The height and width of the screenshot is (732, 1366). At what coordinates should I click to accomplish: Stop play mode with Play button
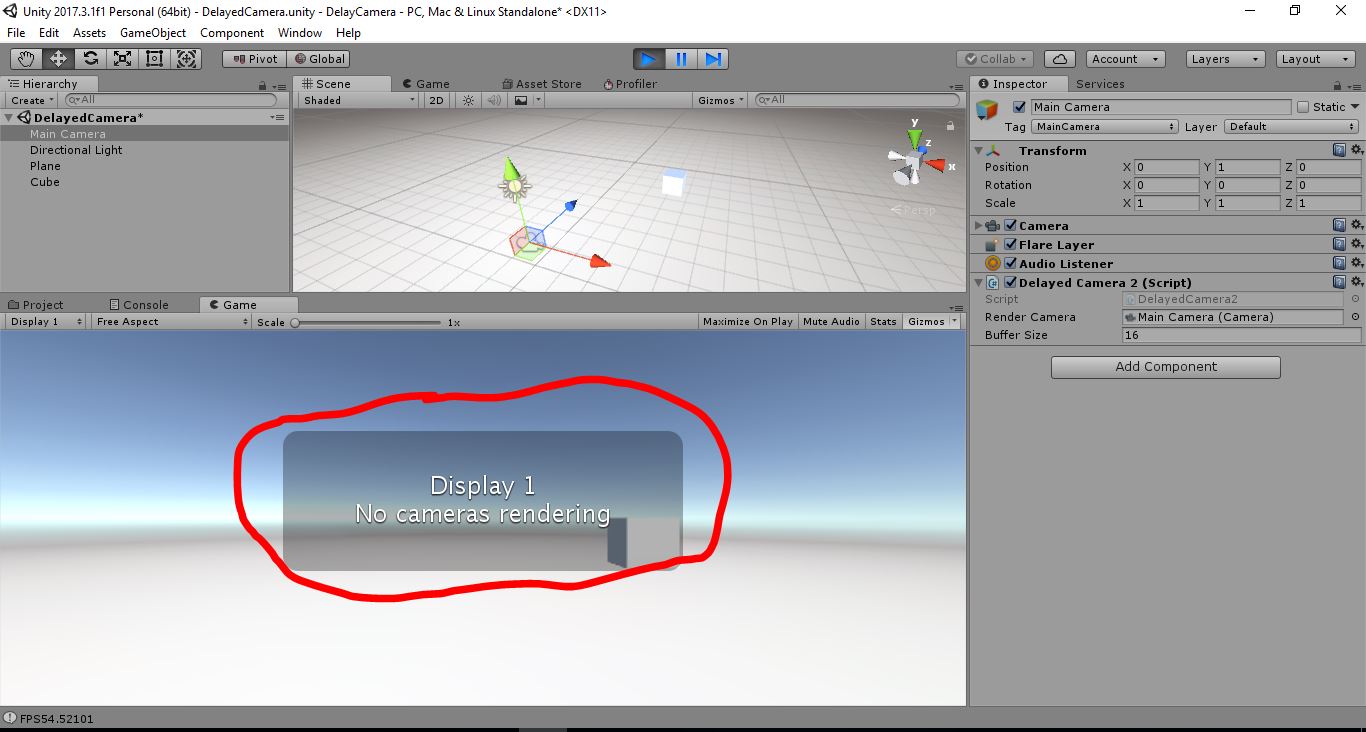click(x=649, y=59)
